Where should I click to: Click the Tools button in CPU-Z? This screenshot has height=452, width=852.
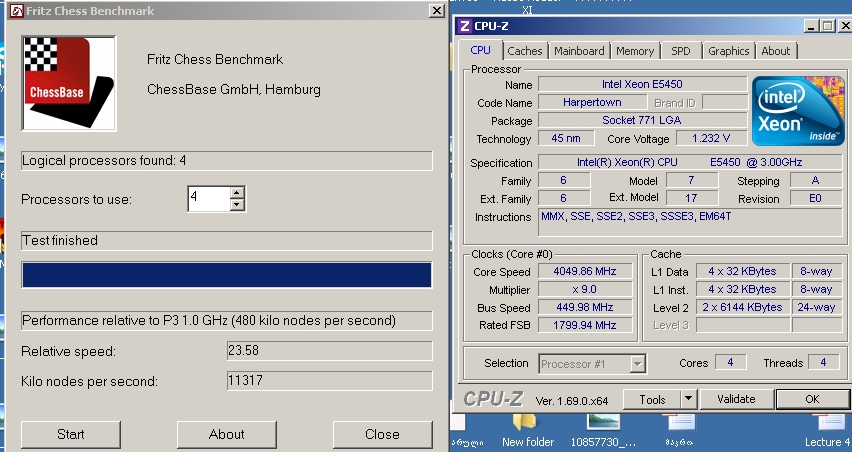(652, 400)
